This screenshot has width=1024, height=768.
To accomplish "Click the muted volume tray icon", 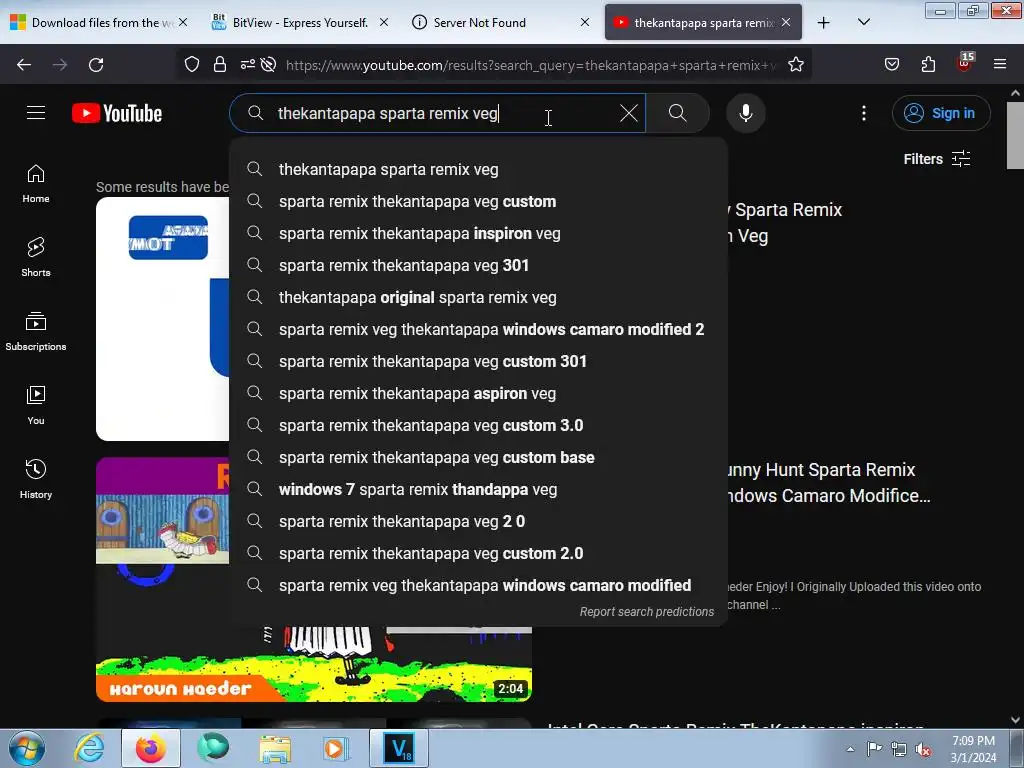I will 923,750.
